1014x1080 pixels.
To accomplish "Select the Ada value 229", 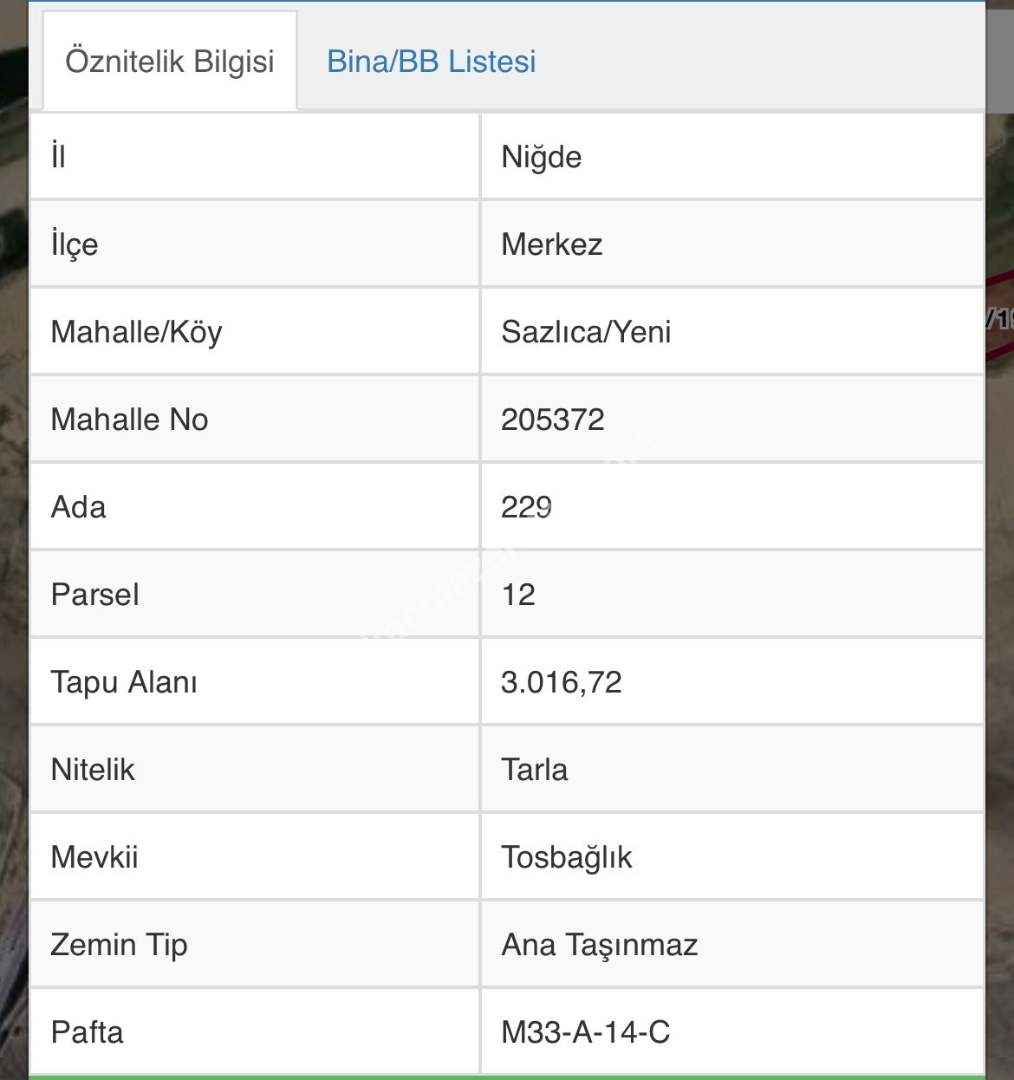I will (x=527, y=507).
